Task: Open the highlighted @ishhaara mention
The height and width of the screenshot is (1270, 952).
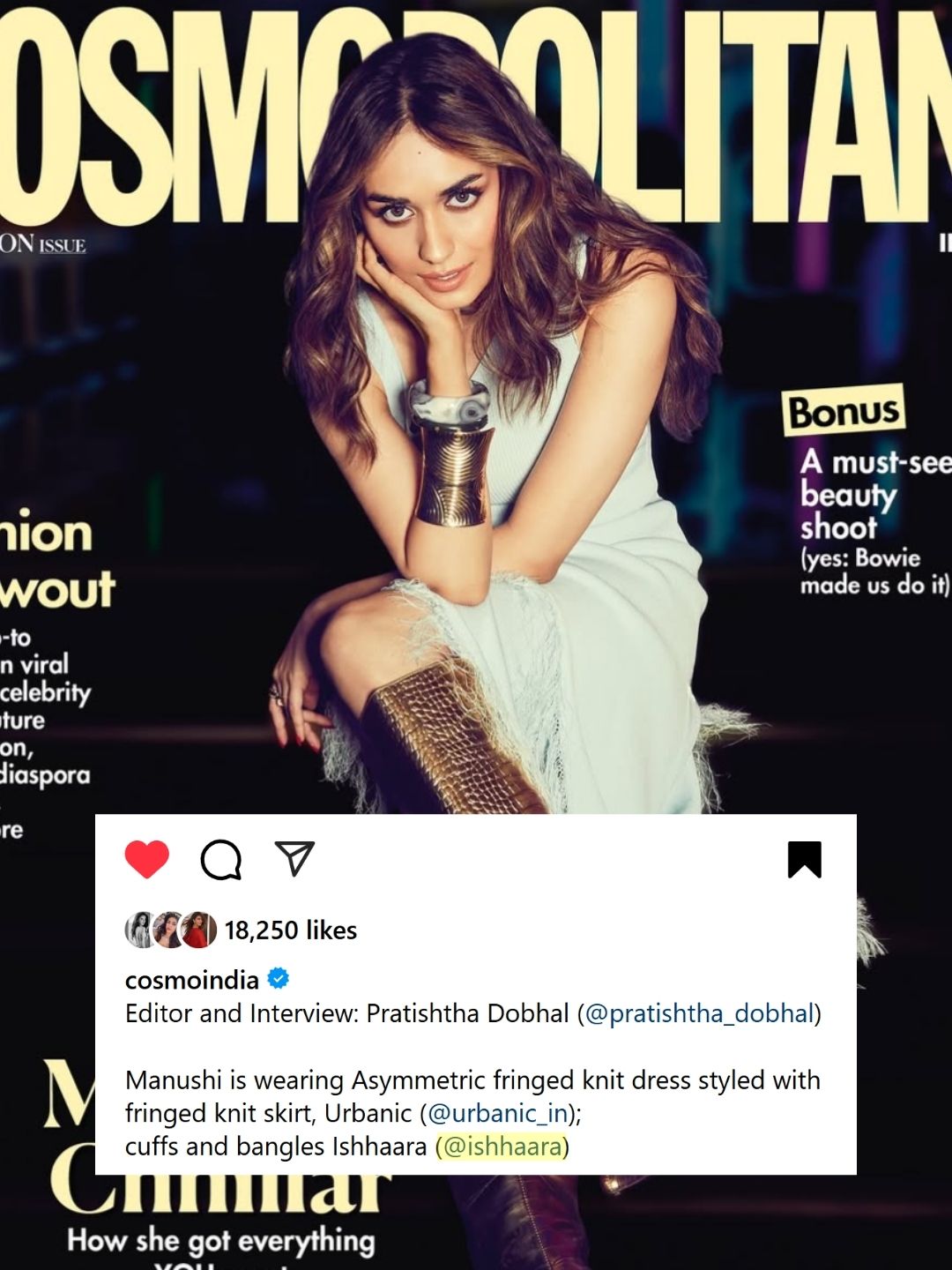Action: [503, 1147]
